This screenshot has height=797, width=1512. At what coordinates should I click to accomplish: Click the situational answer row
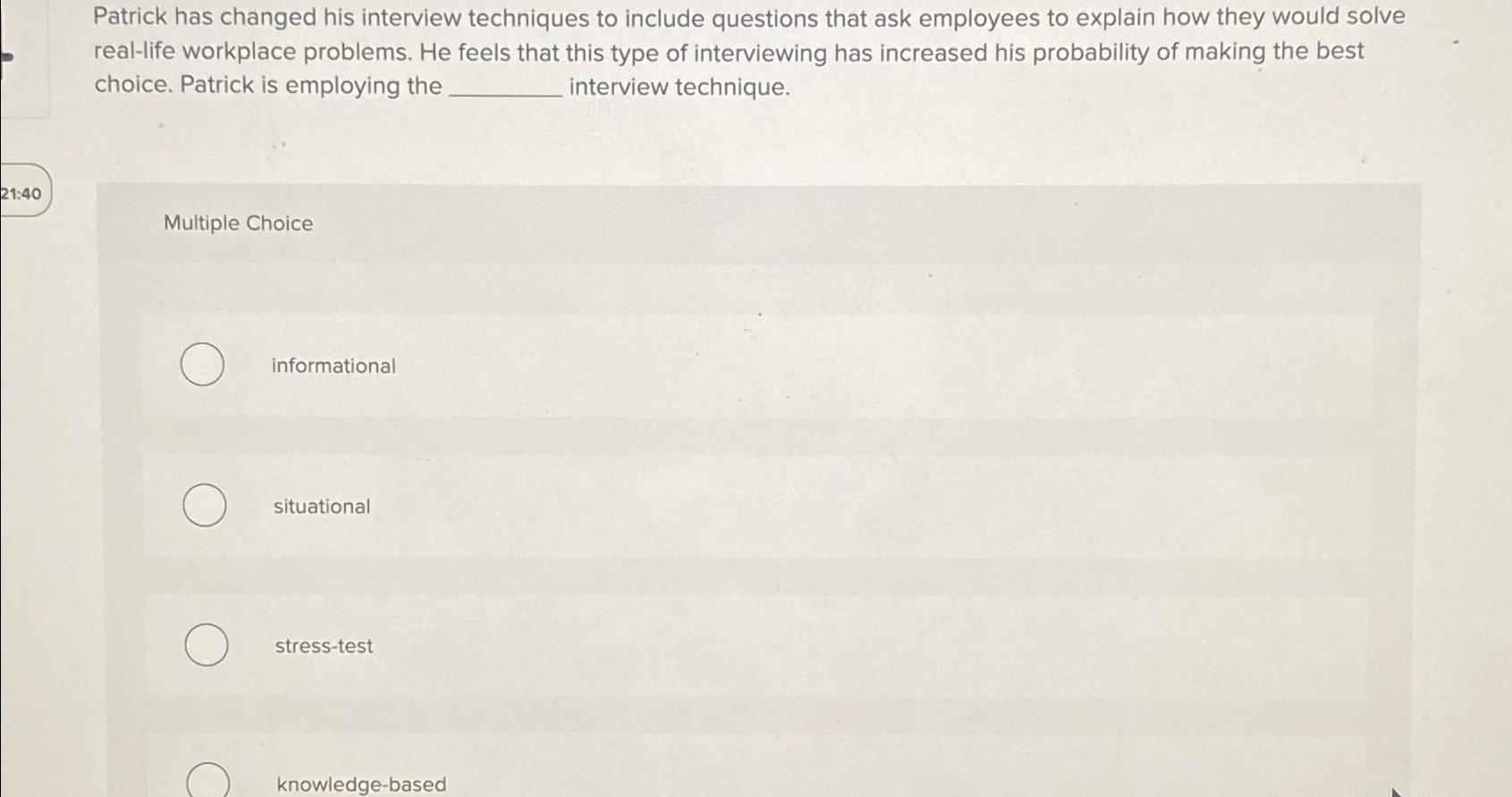tap(760, 506)
